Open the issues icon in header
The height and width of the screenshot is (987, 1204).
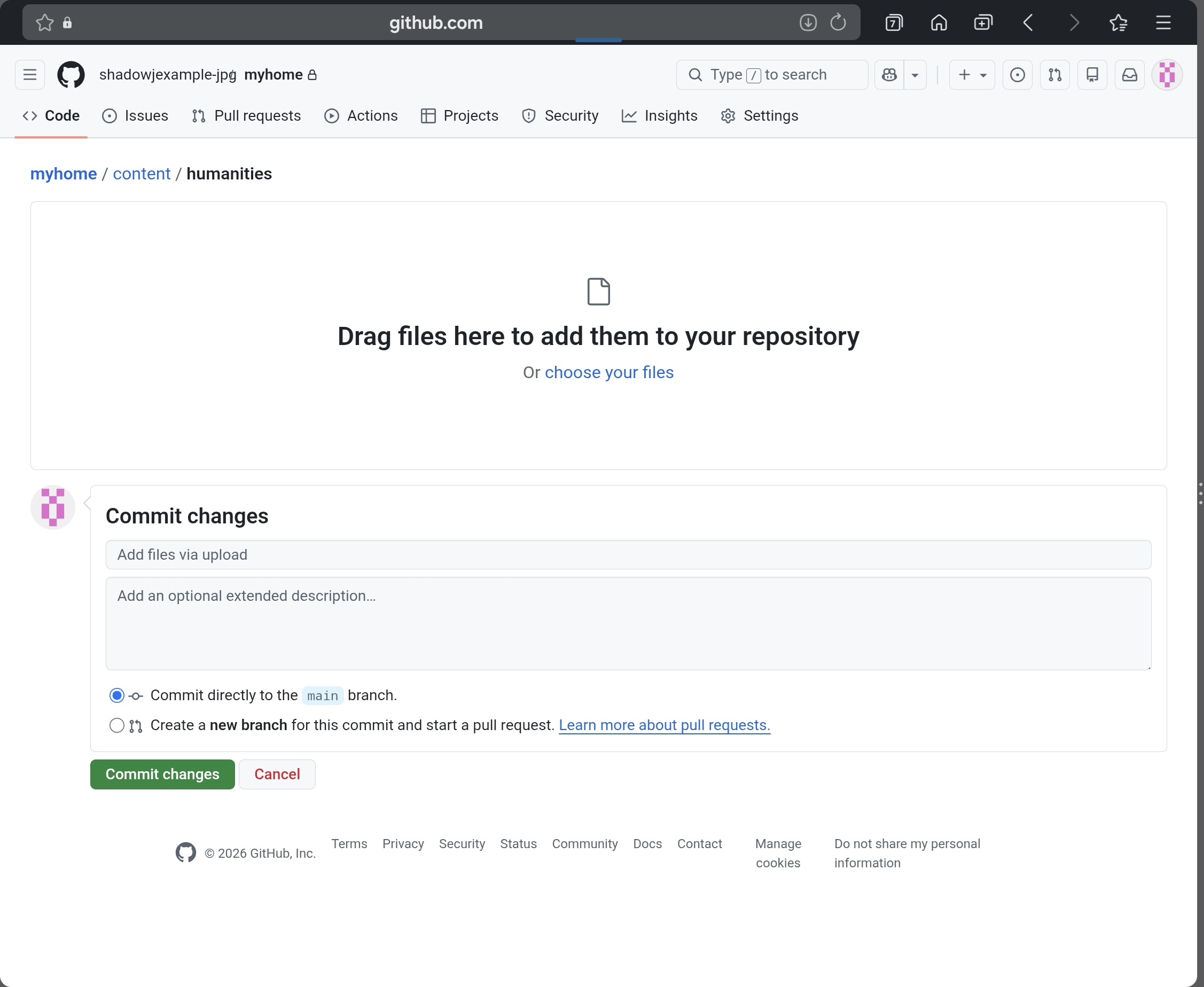(x=1017, y=74)
